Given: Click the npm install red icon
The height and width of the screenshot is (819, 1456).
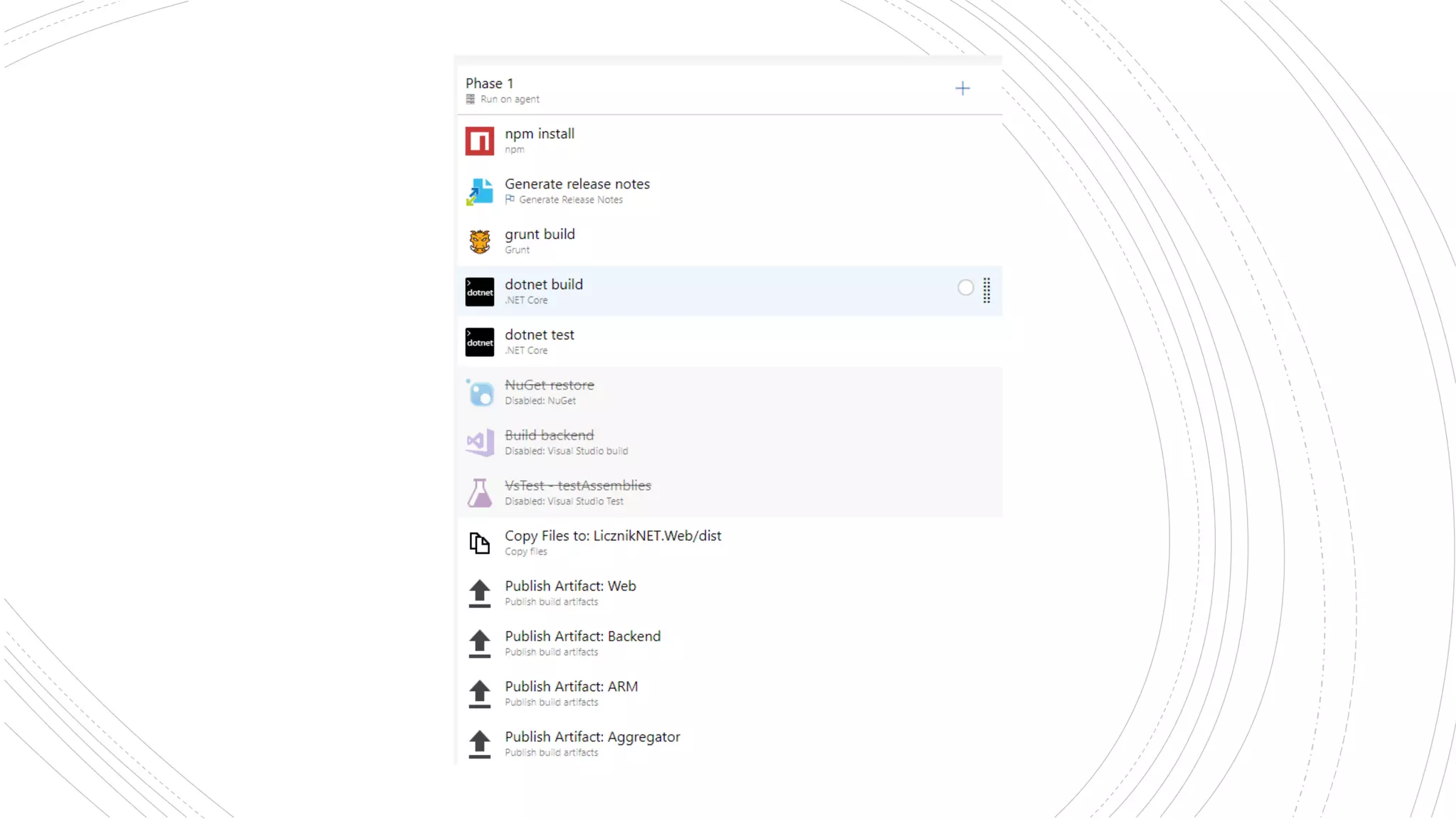Looking at the screenshot, I should [x=479, y=141].
